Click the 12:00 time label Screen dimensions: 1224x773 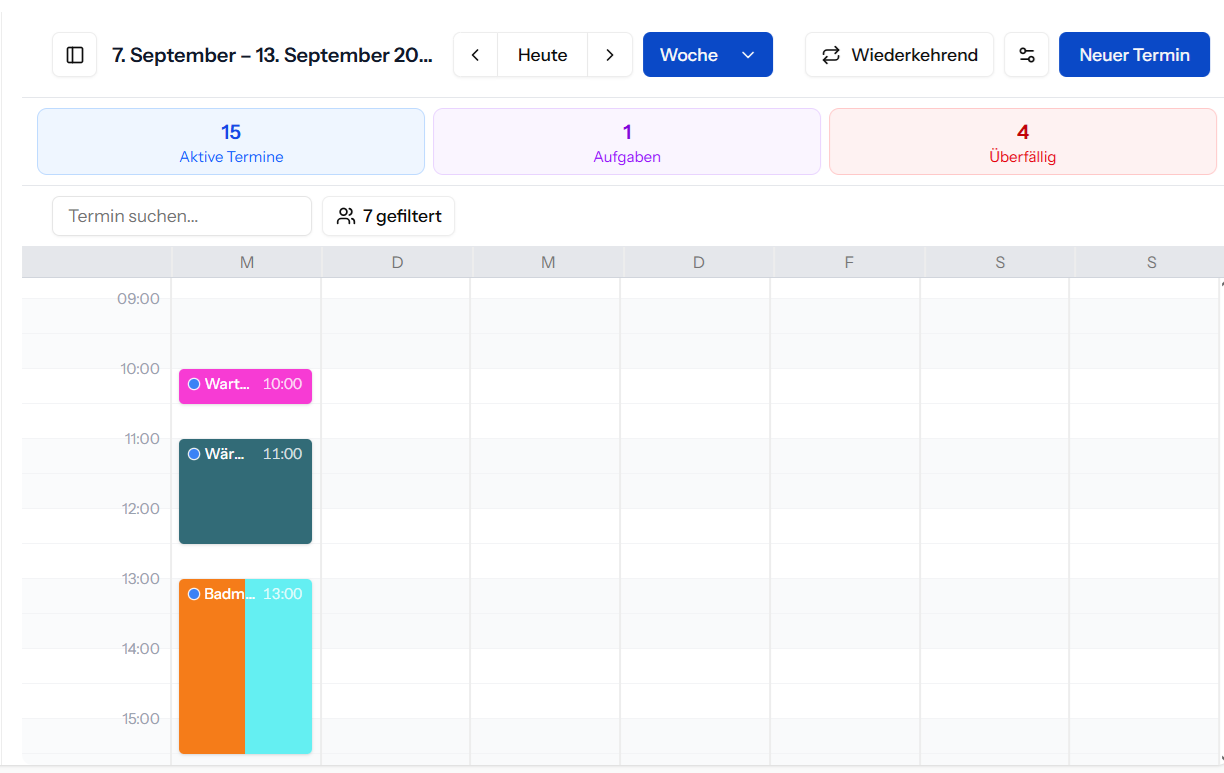point(139,508)
